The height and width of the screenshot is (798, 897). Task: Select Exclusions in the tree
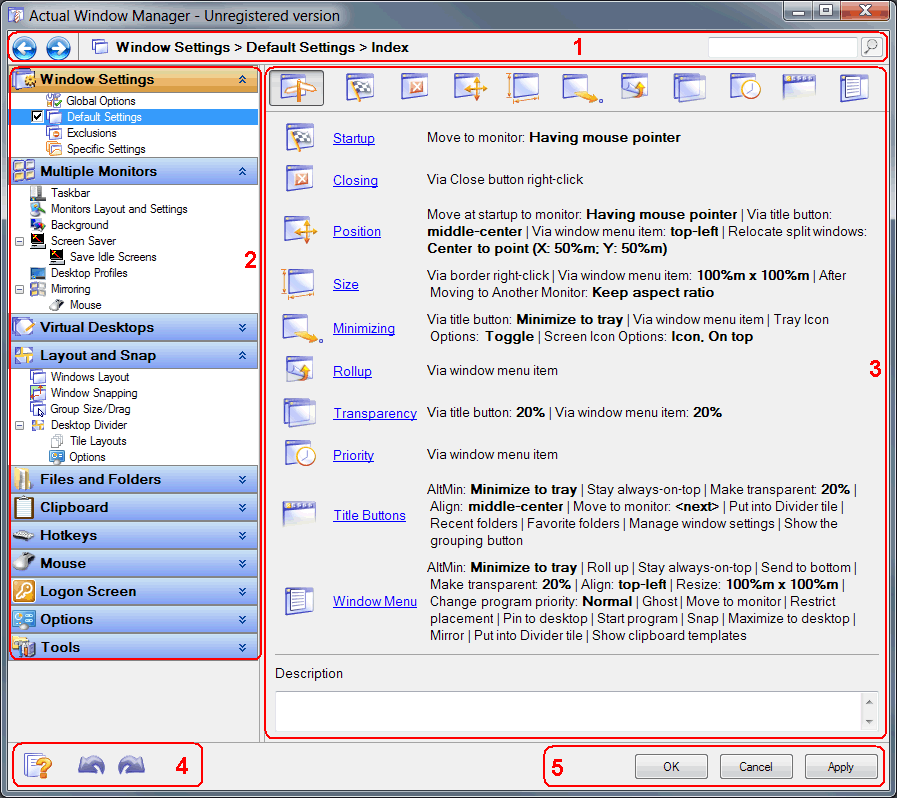coord(92,133)
